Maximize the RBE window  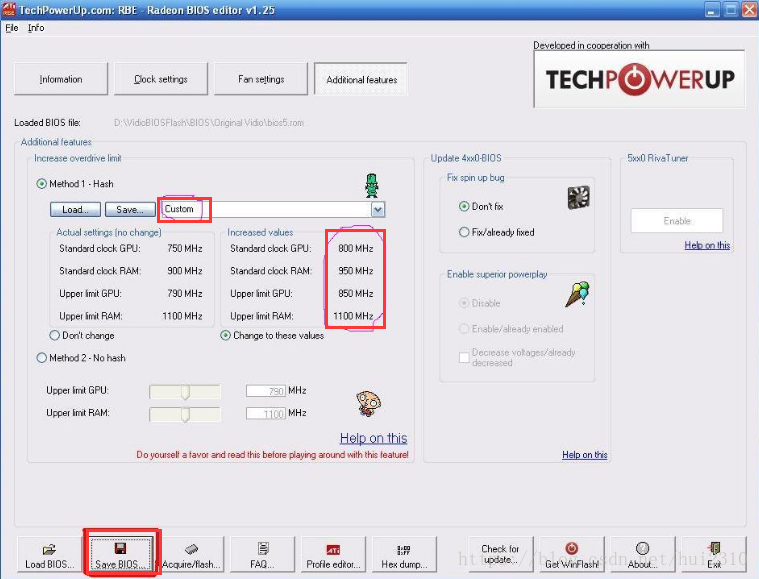click(731, 10)
